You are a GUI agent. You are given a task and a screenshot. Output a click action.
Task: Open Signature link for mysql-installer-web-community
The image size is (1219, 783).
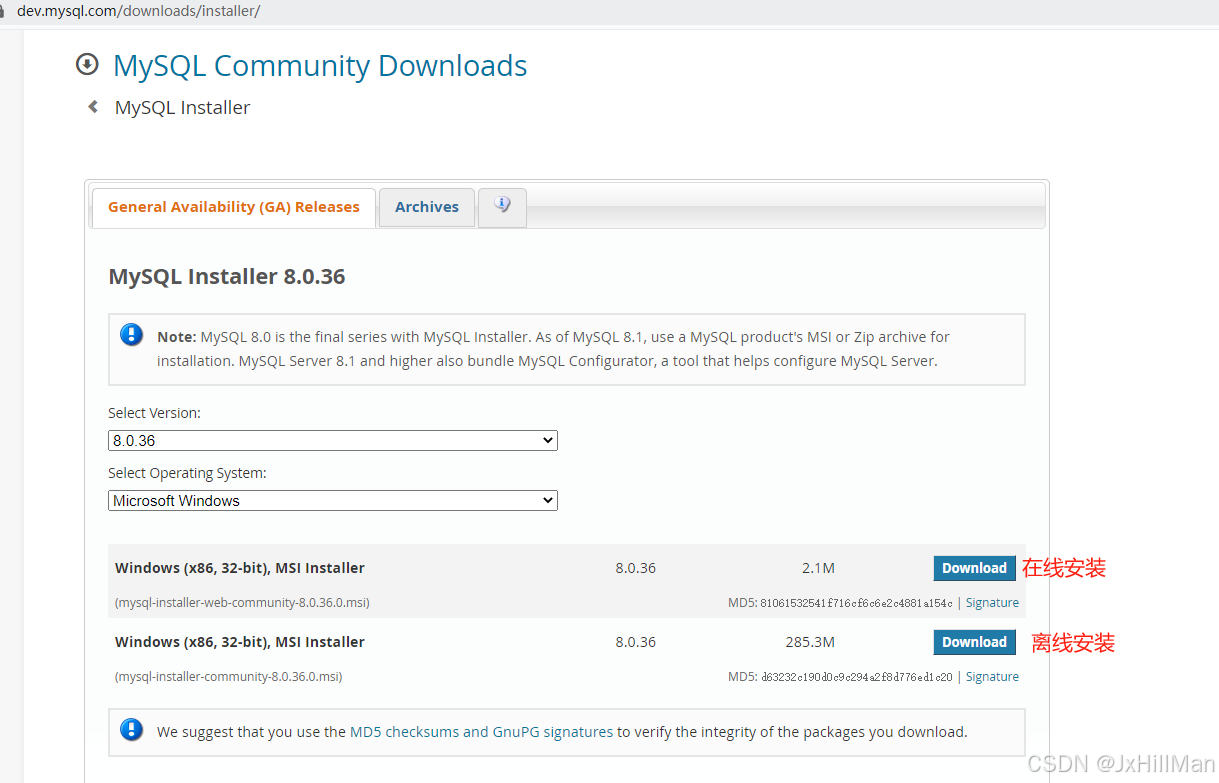(992, 603)
